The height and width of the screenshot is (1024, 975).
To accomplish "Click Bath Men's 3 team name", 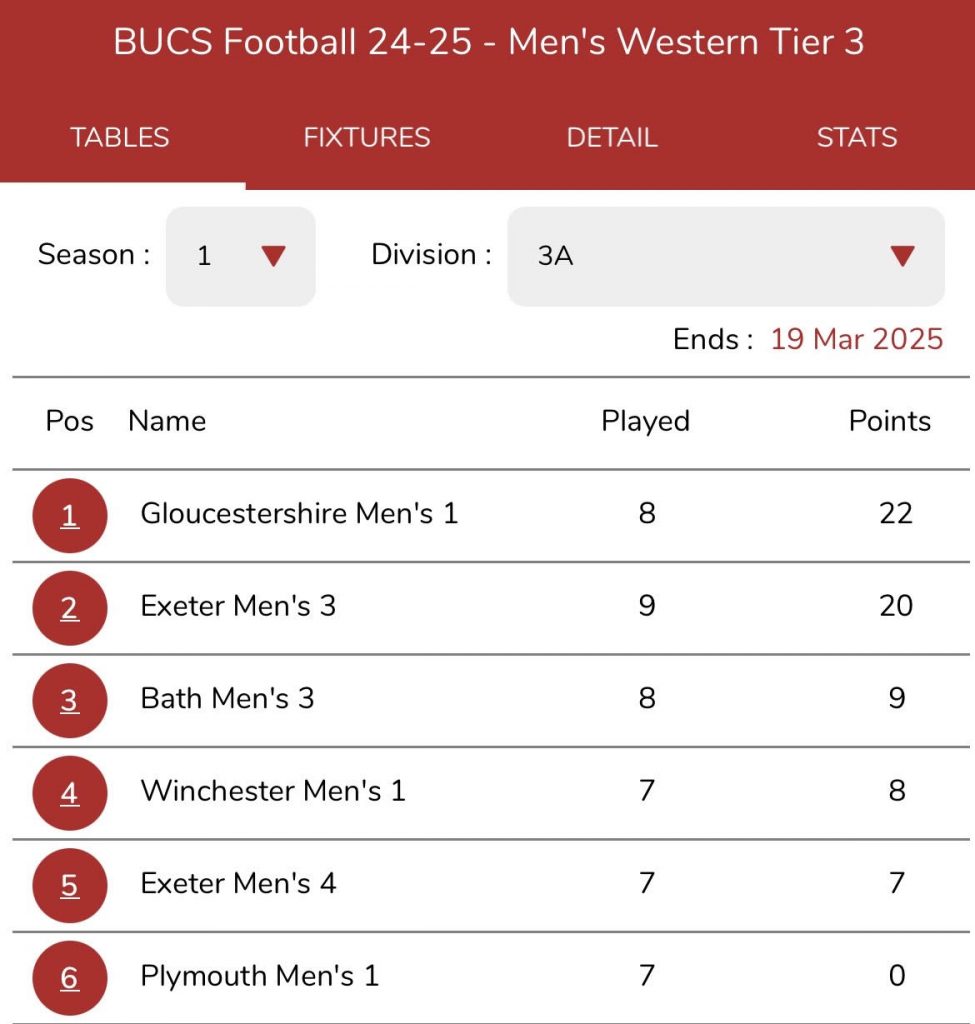I will point(227,698).
